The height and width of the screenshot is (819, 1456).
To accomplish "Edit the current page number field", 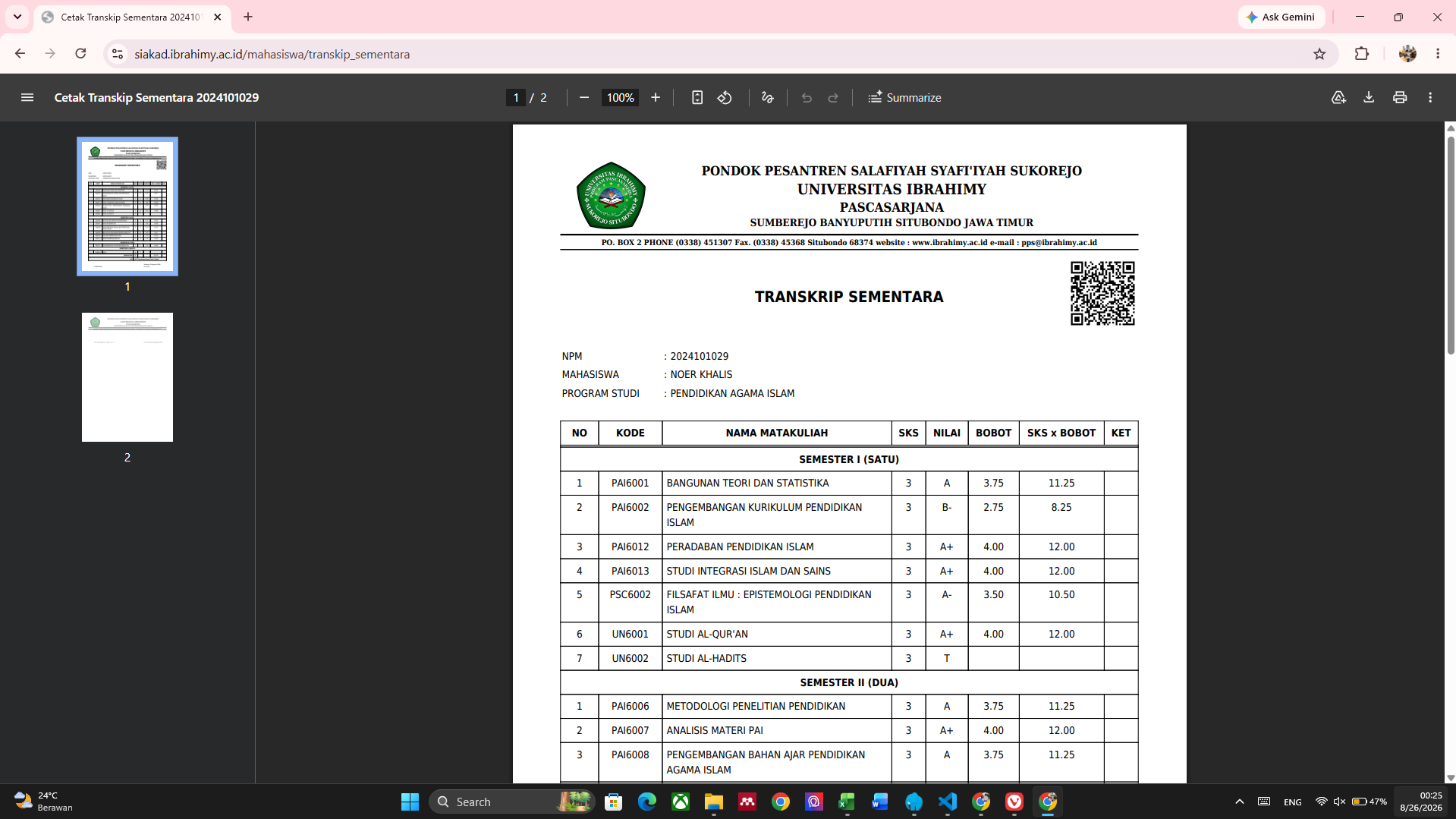I will [516, 97].
